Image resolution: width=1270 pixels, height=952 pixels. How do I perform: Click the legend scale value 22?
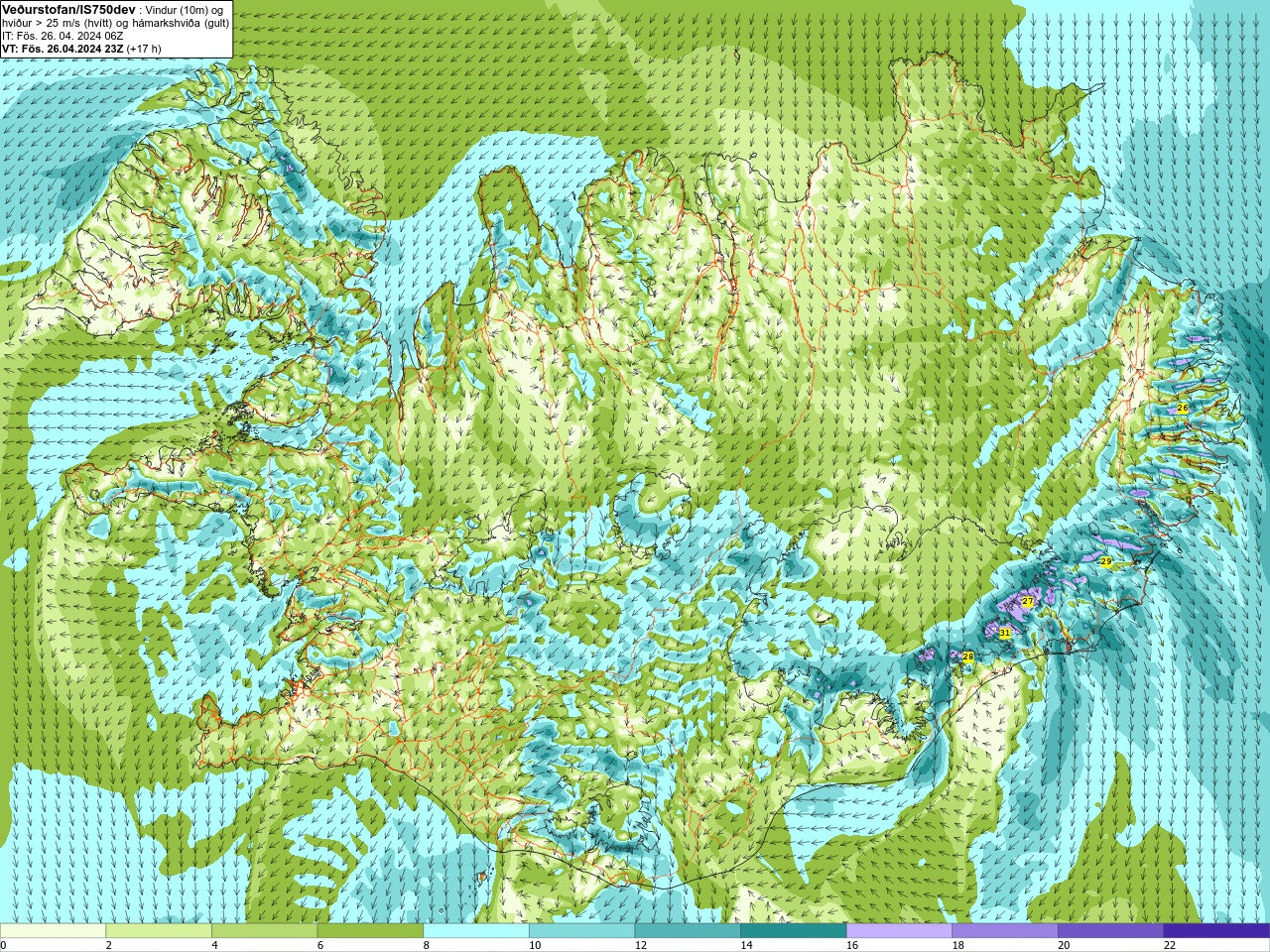(x=1169, y=946)
